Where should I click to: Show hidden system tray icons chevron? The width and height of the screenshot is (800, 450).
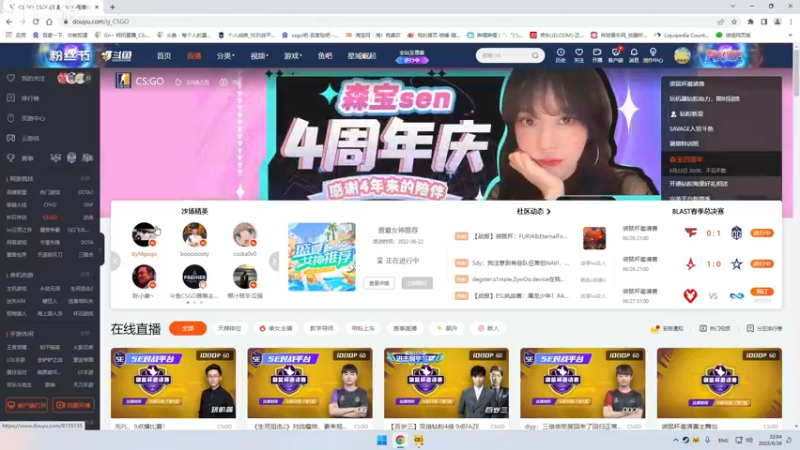coord(676,440)
